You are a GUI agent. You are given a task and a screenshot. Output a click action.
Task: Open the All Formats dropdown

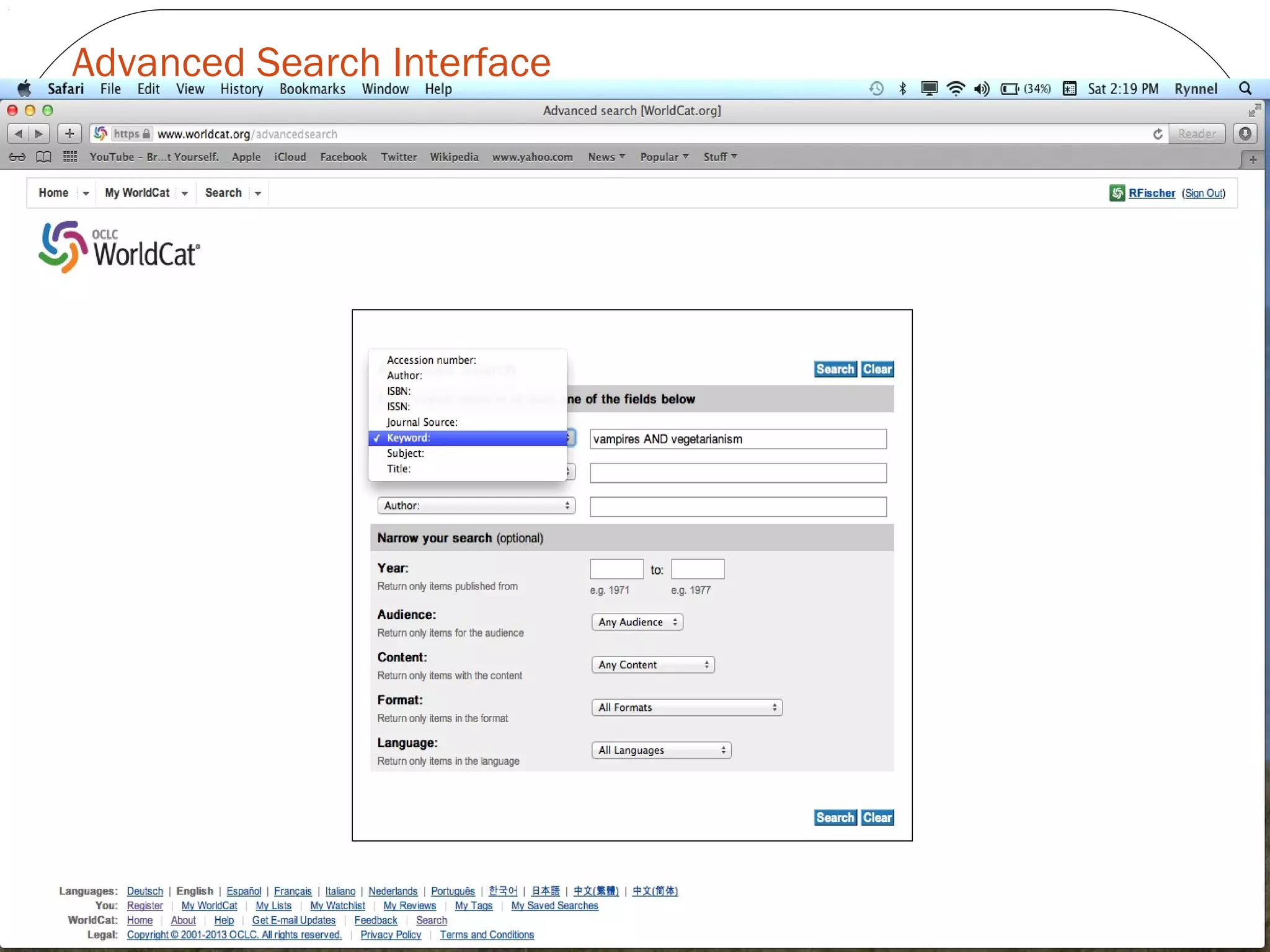pos(687,708)
